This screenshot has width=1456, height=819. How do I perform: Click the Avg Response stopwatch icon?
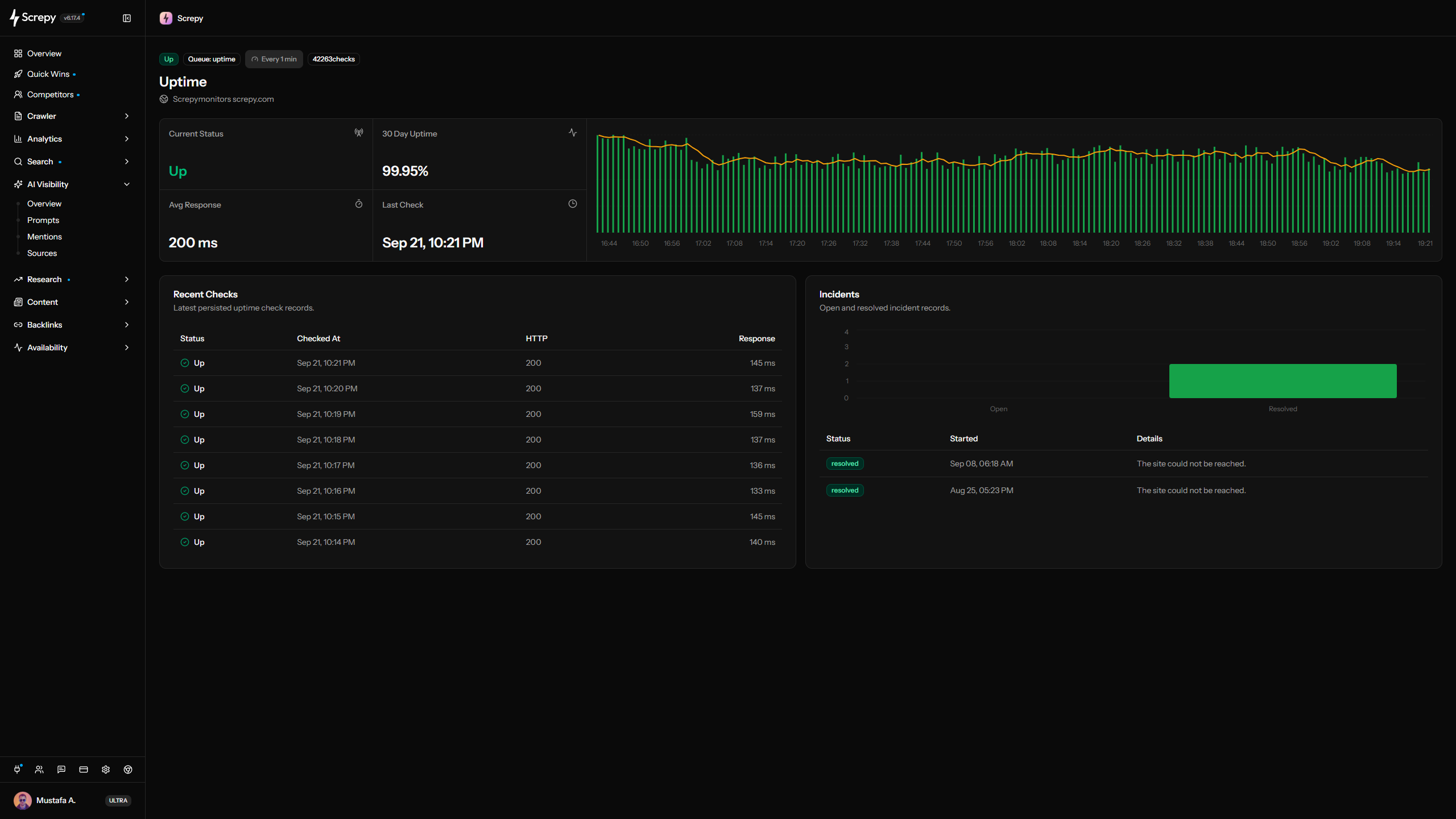click(359, 204)
